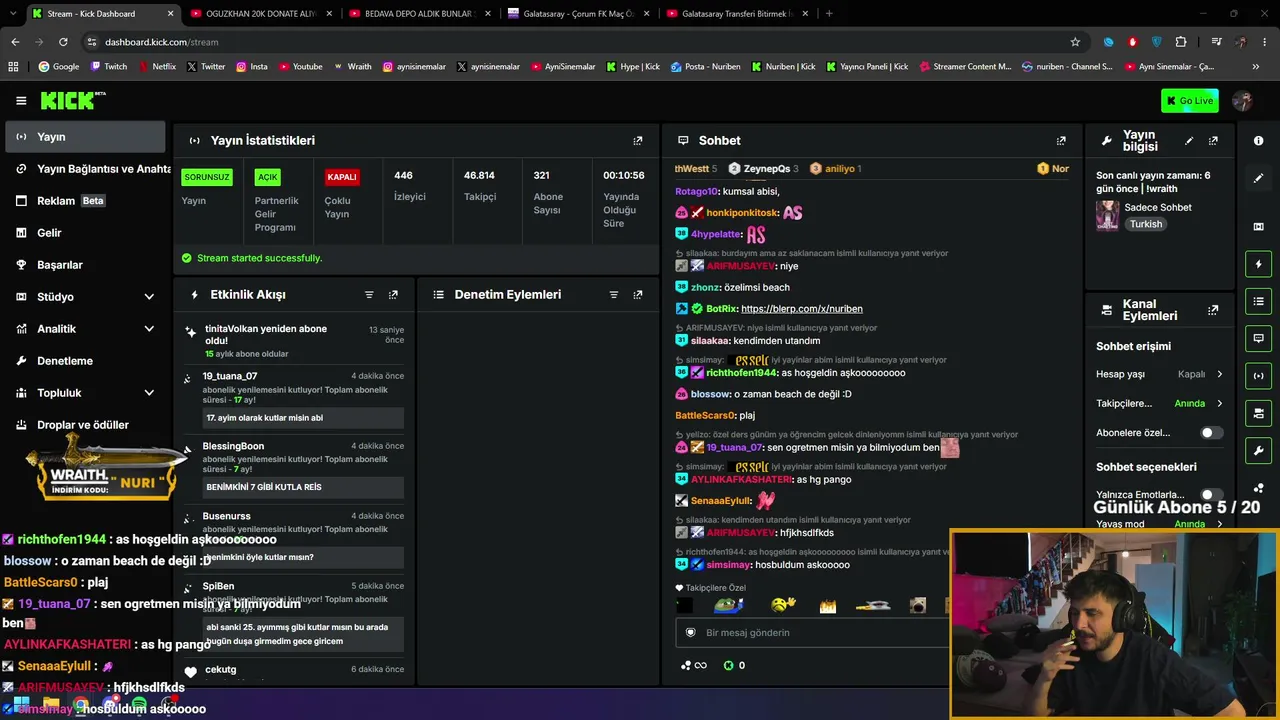1280x720 pixels.
Task: Open the hamburger menu beside the Kick logo
Action: pyautogui.click(x=21, y=101)
